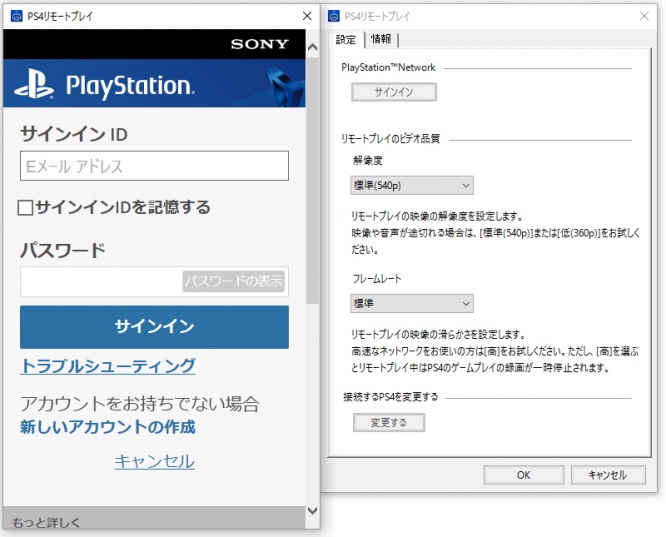The image size is (666, 537).
Task: Click the PlayStation™Network section label
Action: point(389,67)
